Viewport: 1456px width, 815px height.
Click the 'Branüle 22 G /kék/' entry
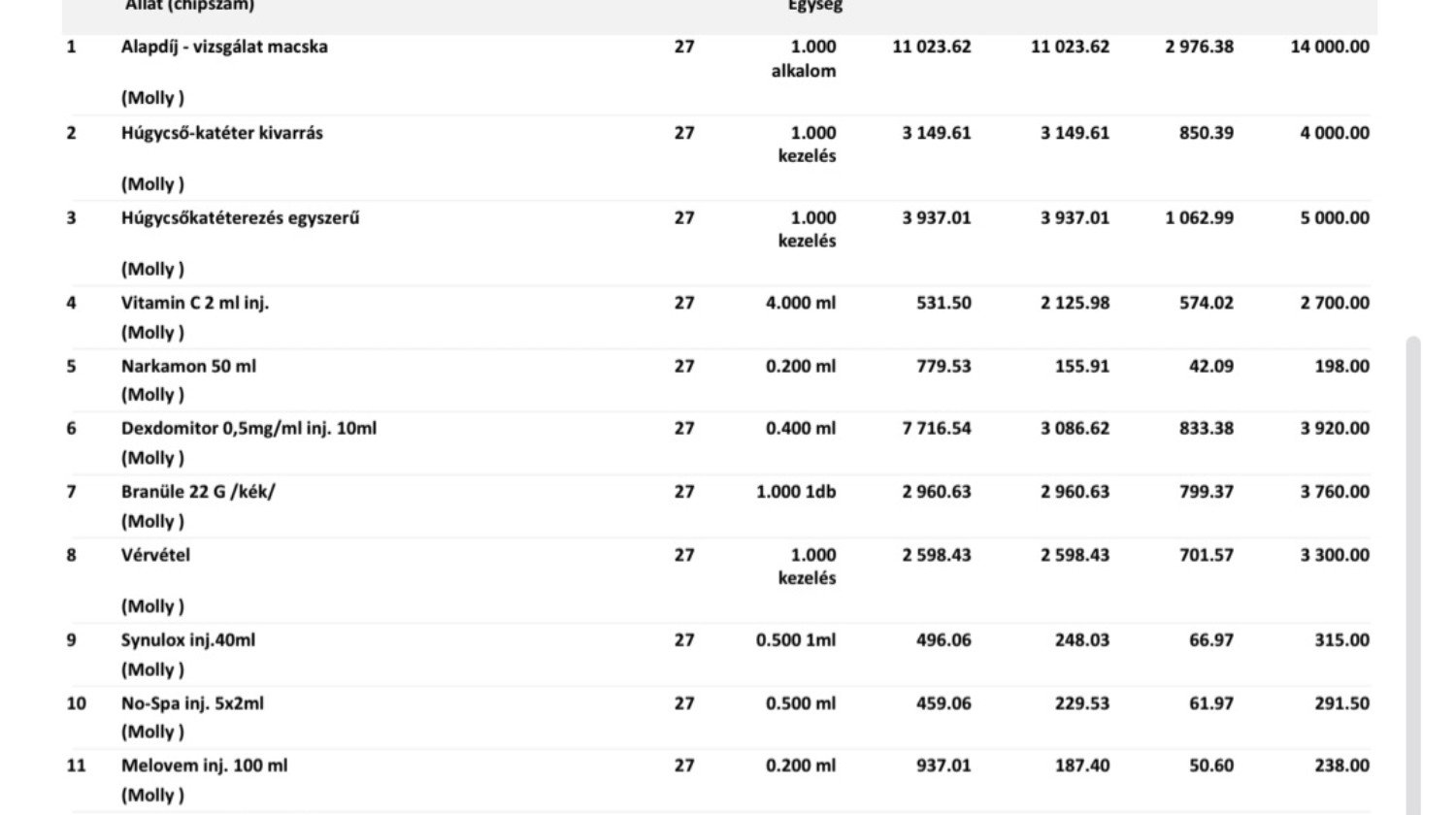(x=198, y=492)
